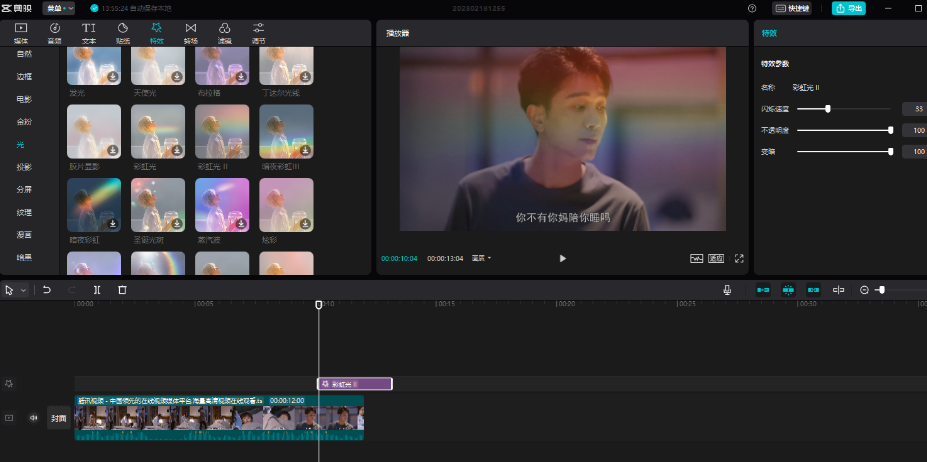
Task: Preview the 彩虹光 effect thumbnail
Action: click(158, 131)
